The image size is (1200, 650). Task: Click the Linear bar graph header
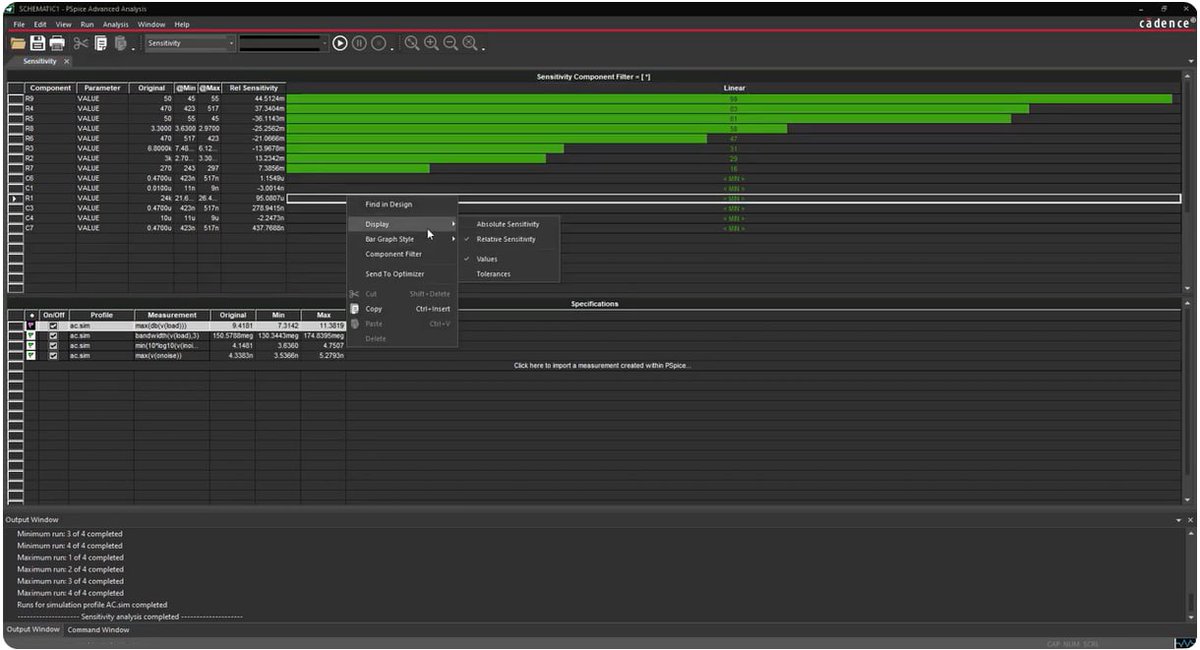coord(734,88)
